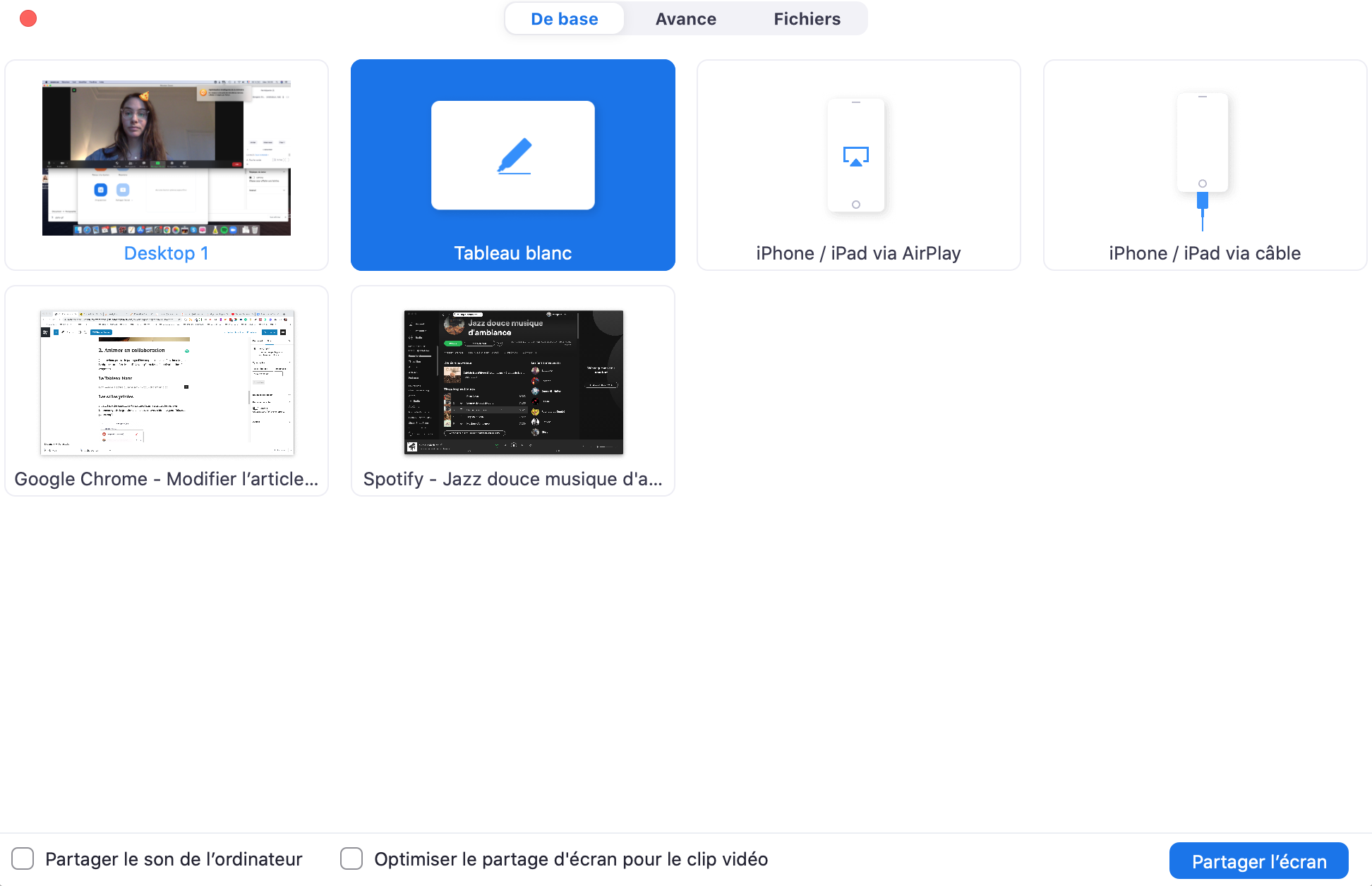
Task: Close the share window with red button
Action: click(28, 18)
